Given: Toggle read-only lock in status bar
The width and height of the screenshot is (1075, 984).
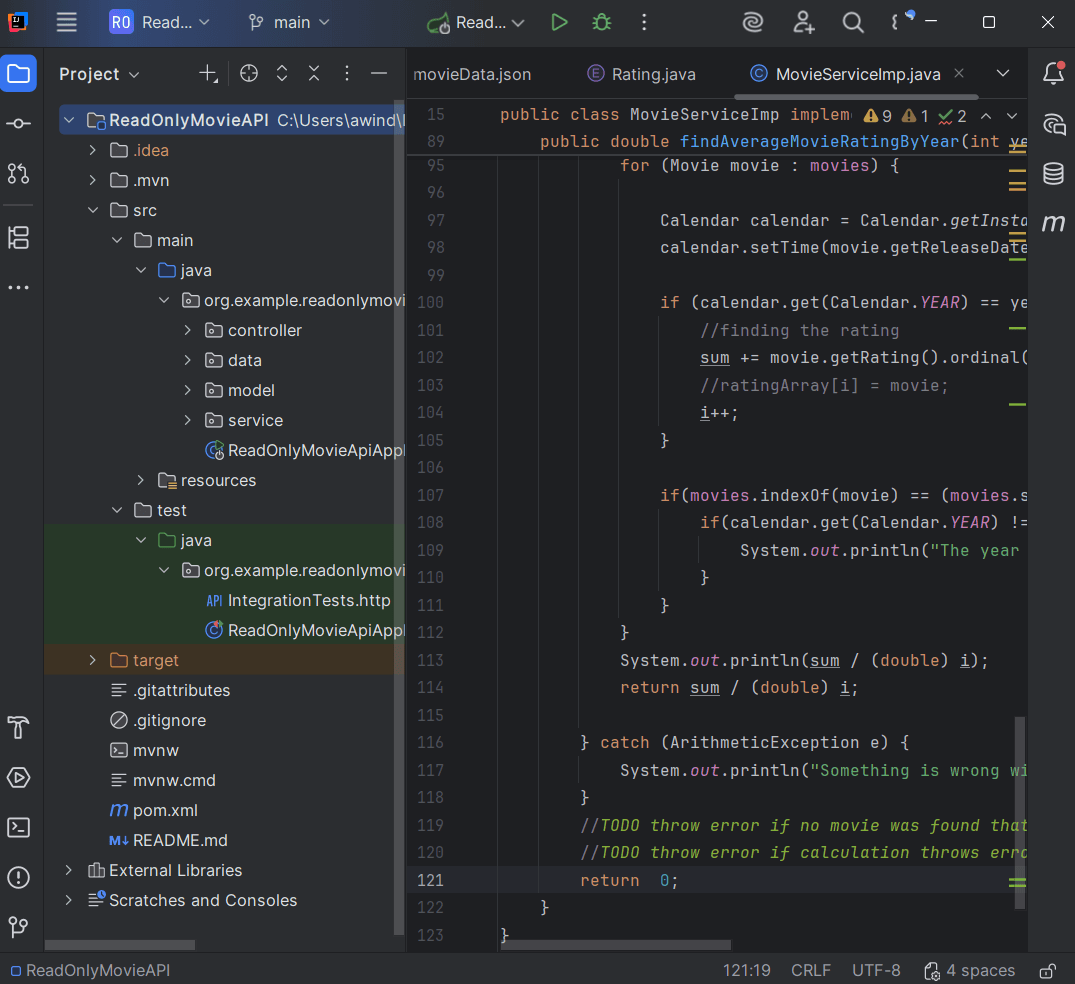Looking at the screenshot, I should point(1048,971).
